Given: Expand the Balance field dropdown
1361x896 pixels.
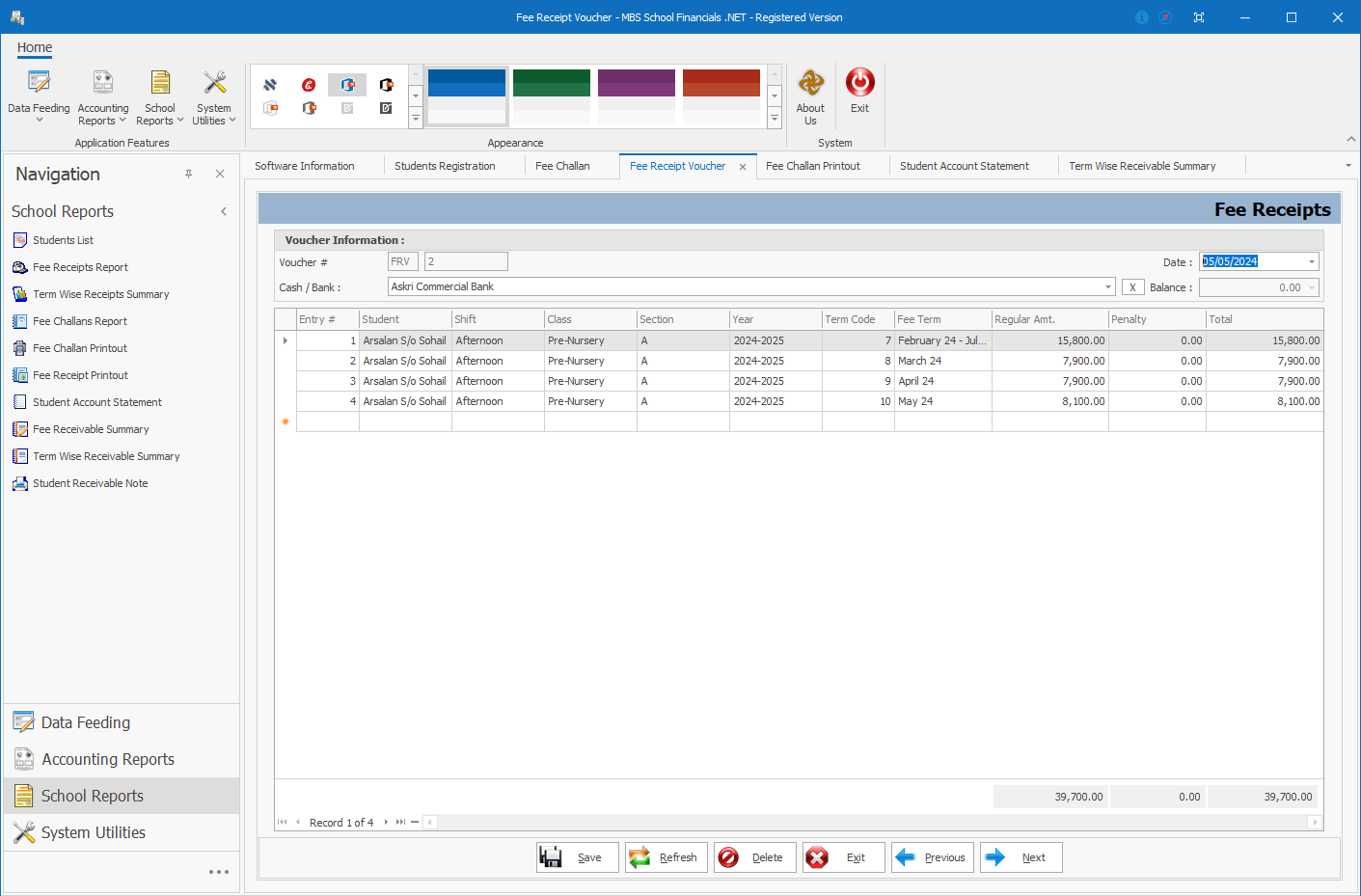Looking at the screenshot, I should tap(1311, 287).
